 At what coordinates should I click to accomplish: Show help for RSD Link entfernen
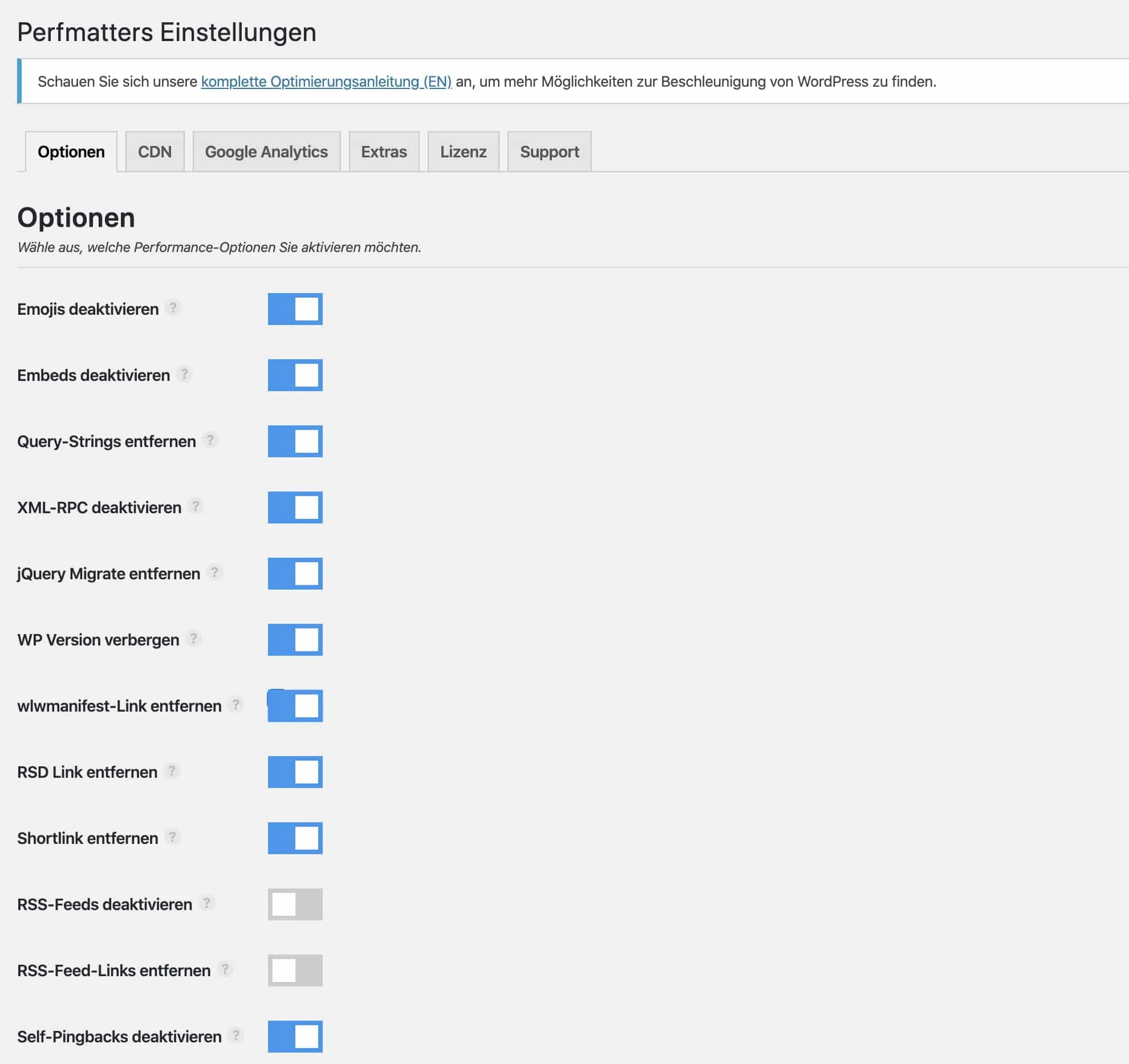172,771
